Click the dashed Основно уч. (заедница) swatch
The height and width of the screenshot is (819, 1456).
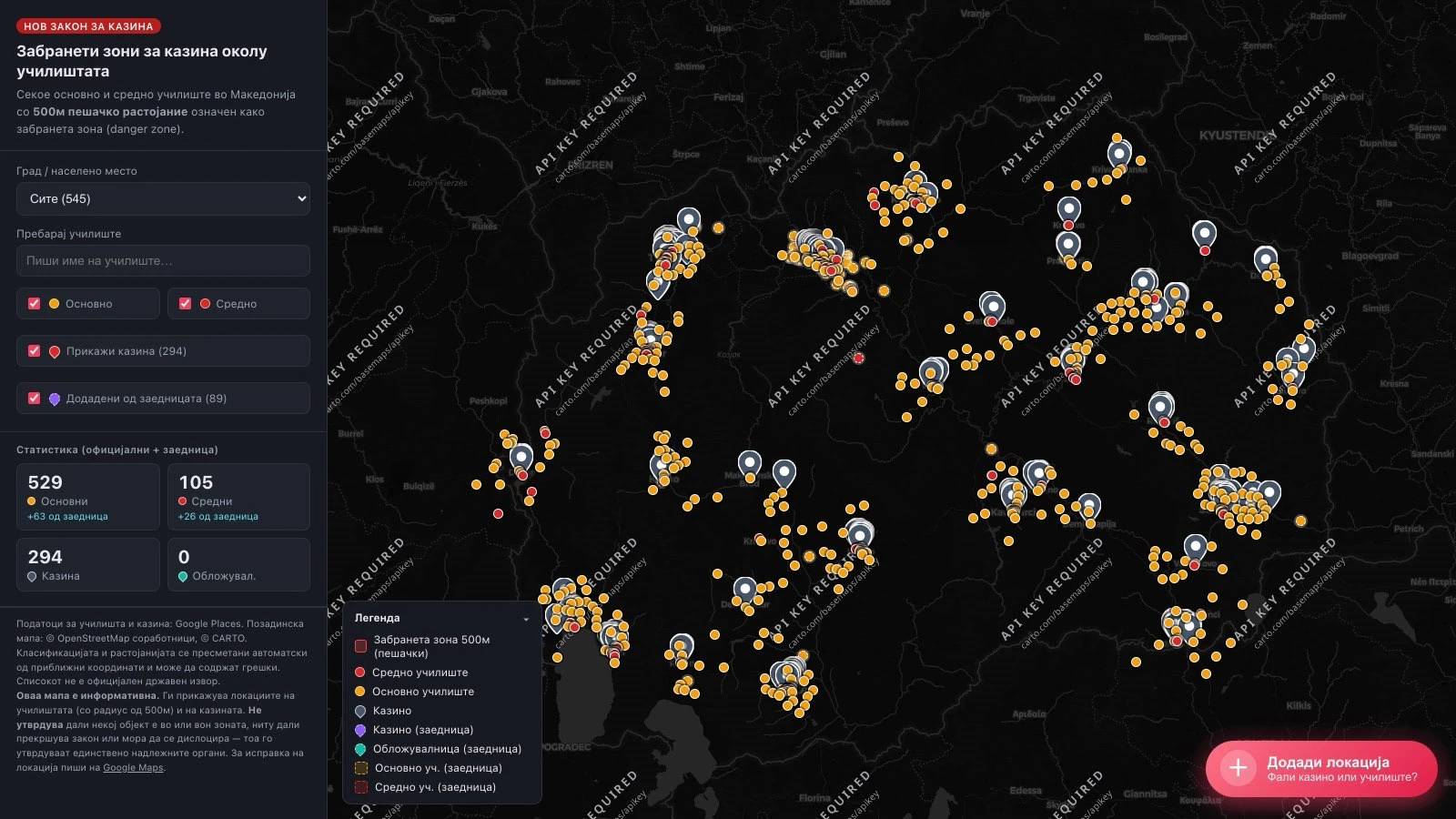click(360, 768)
